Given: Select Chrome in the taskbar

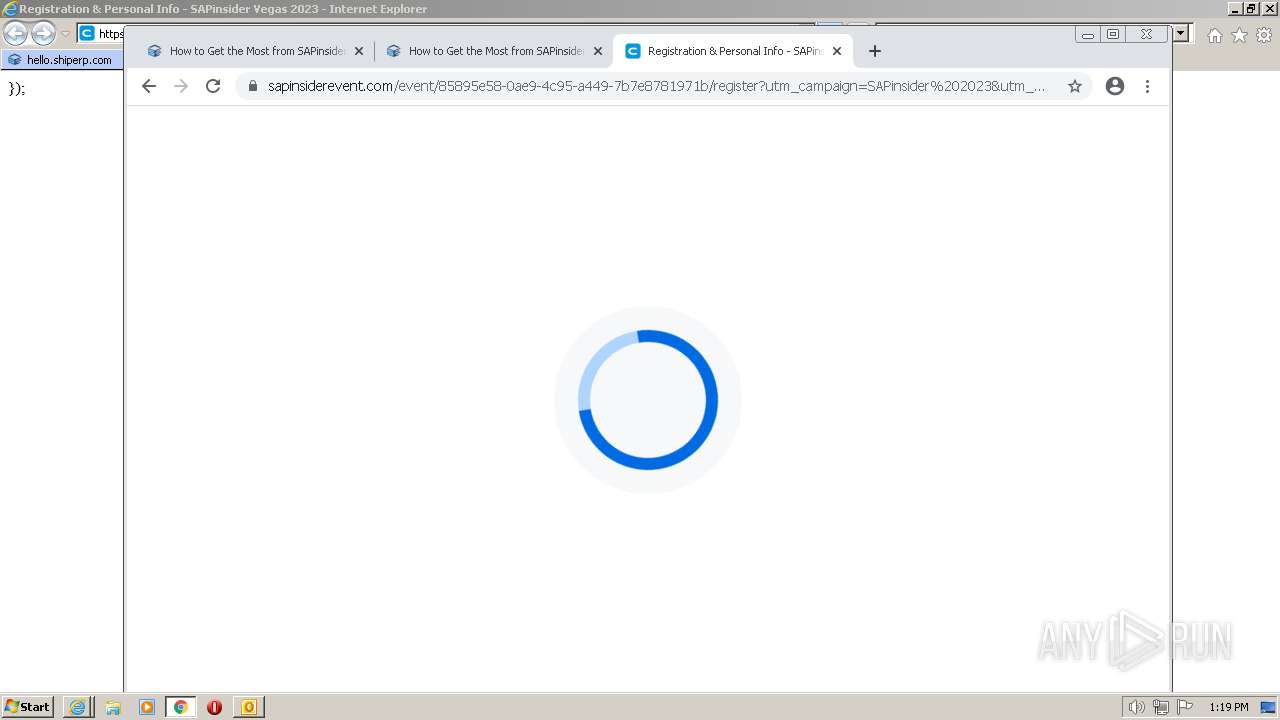Looking at the screenshot, I should point(181,707).
